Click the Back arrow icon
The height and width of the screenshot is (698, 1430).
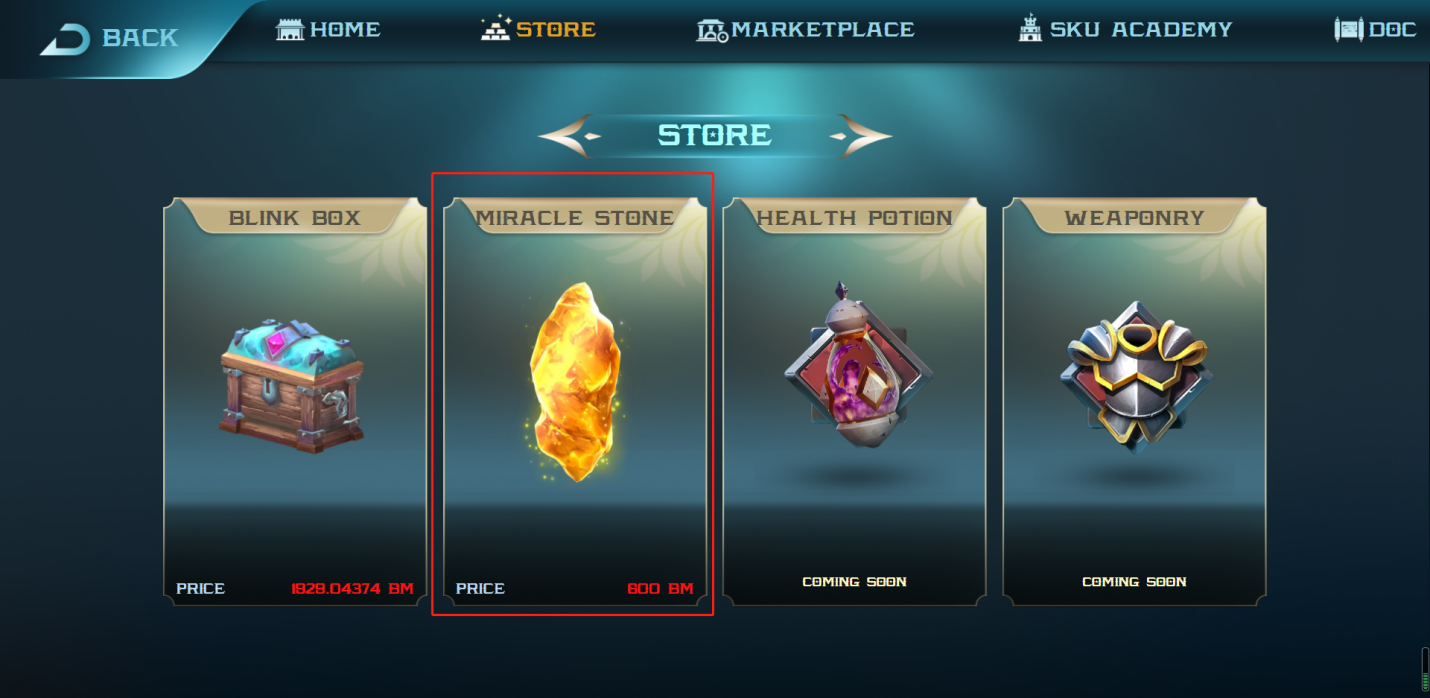tap(65, 40)
